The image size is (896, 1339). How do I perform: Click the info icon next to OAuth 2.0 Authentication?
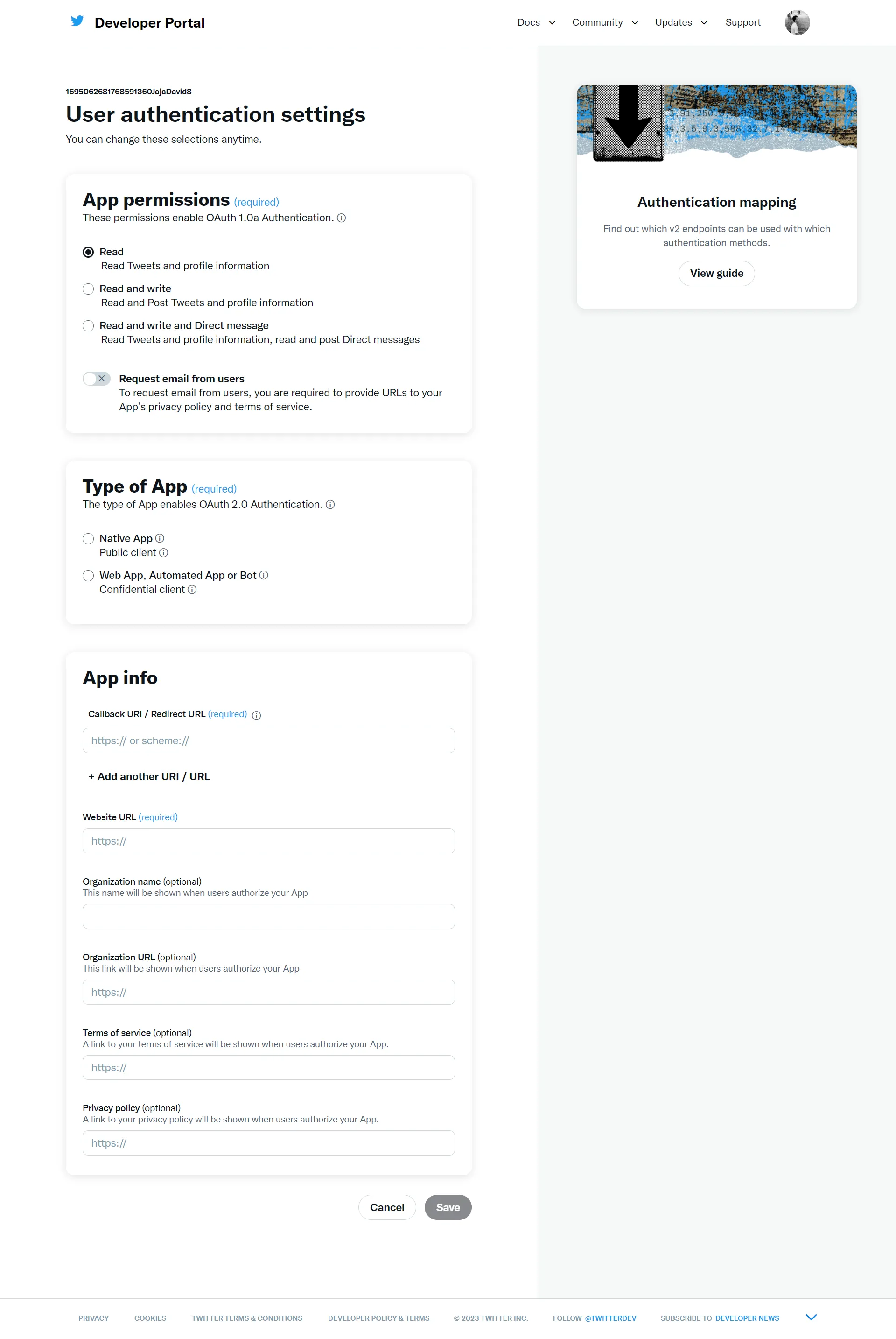tap(330, 505)
